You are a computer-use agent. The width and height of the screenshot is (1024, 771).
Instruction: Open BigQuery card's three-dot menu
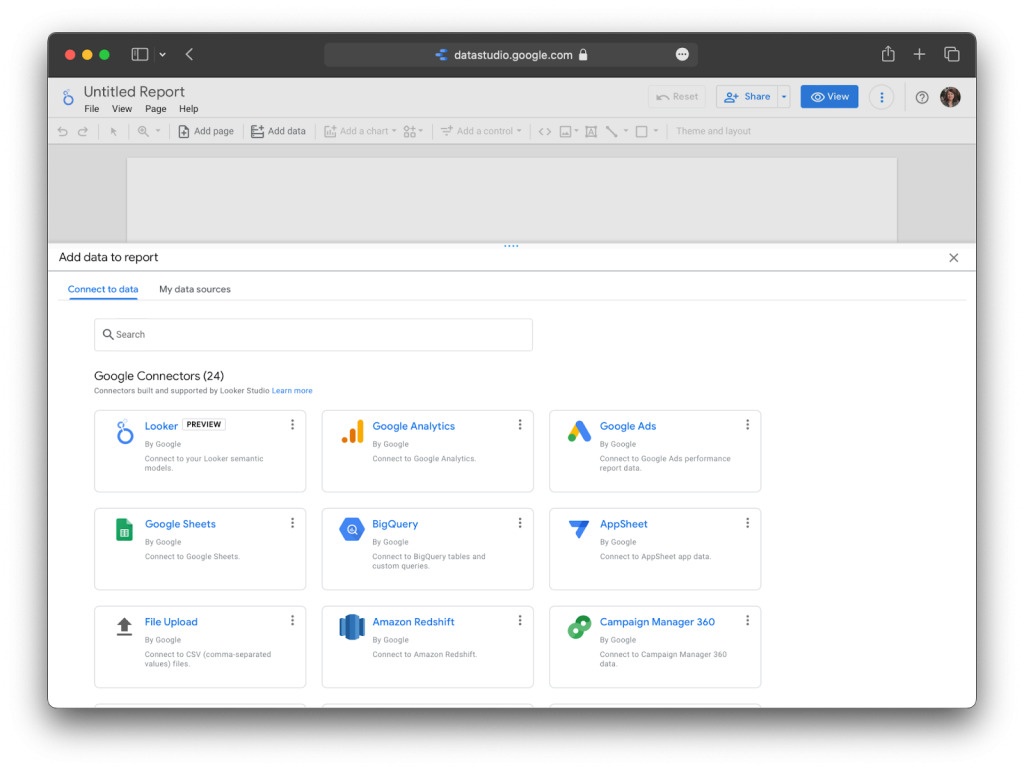click(x=520, y=523)
